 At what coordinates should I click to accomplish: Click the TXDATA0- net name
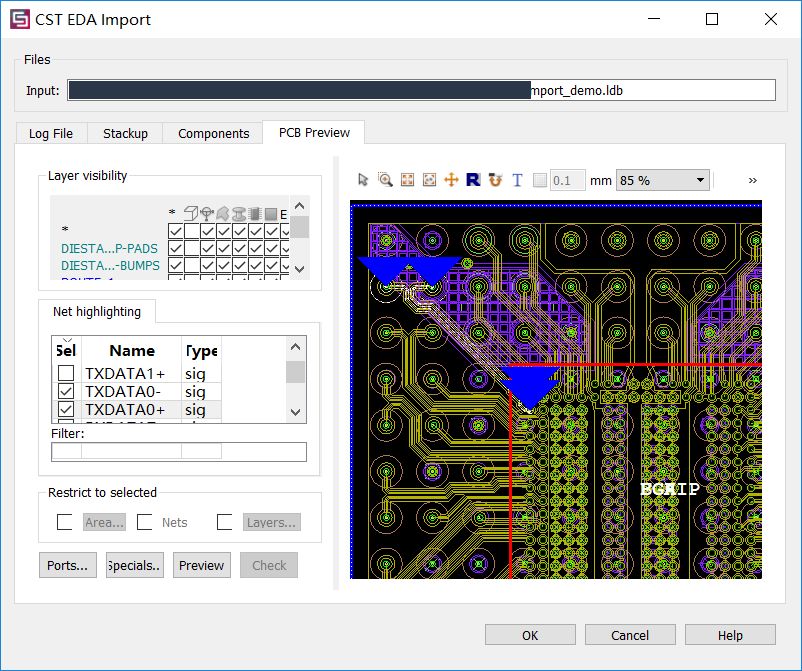tap(123, 392)
